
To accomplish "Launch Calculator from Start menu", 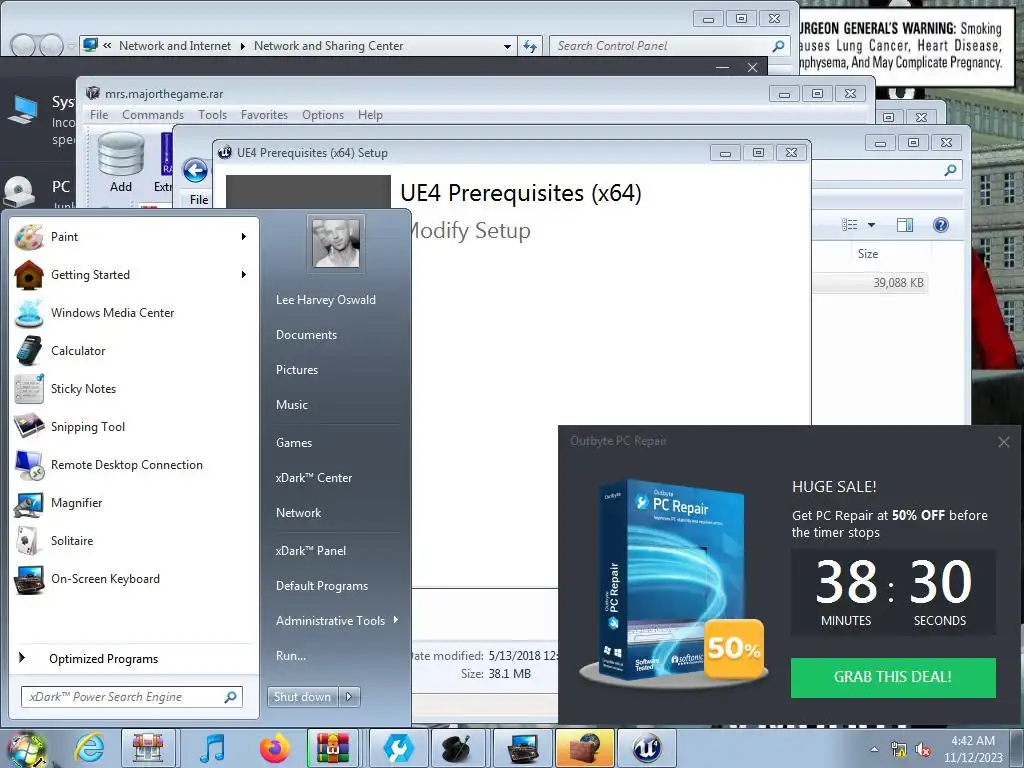I will point(131,351).
